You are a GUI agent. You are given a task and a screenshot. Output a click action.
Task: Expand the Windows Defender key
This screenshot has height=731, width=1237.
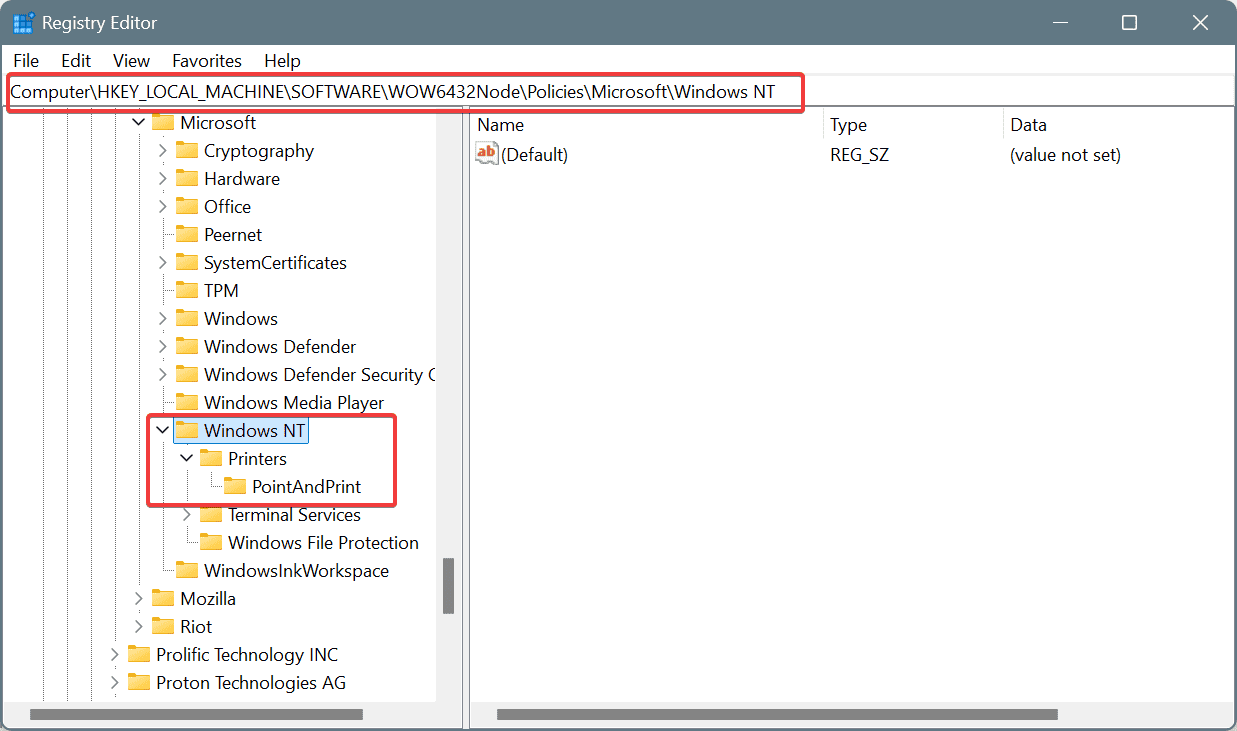163,346
